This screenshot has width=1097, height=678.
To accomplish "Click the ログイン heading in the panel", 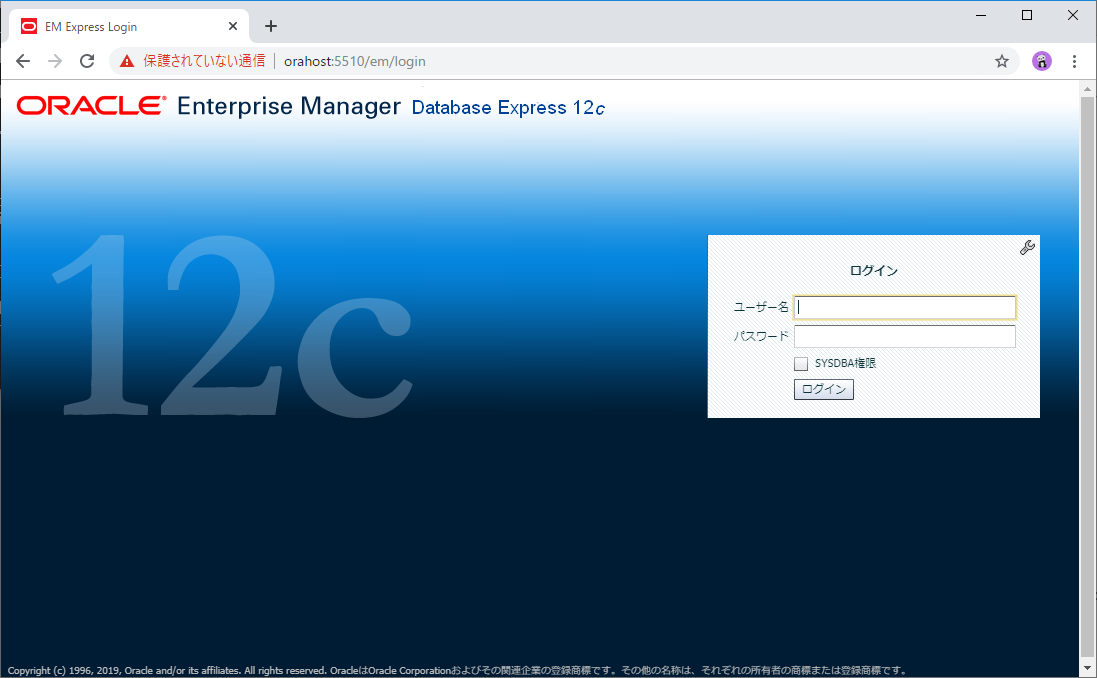I will (874, 271).
